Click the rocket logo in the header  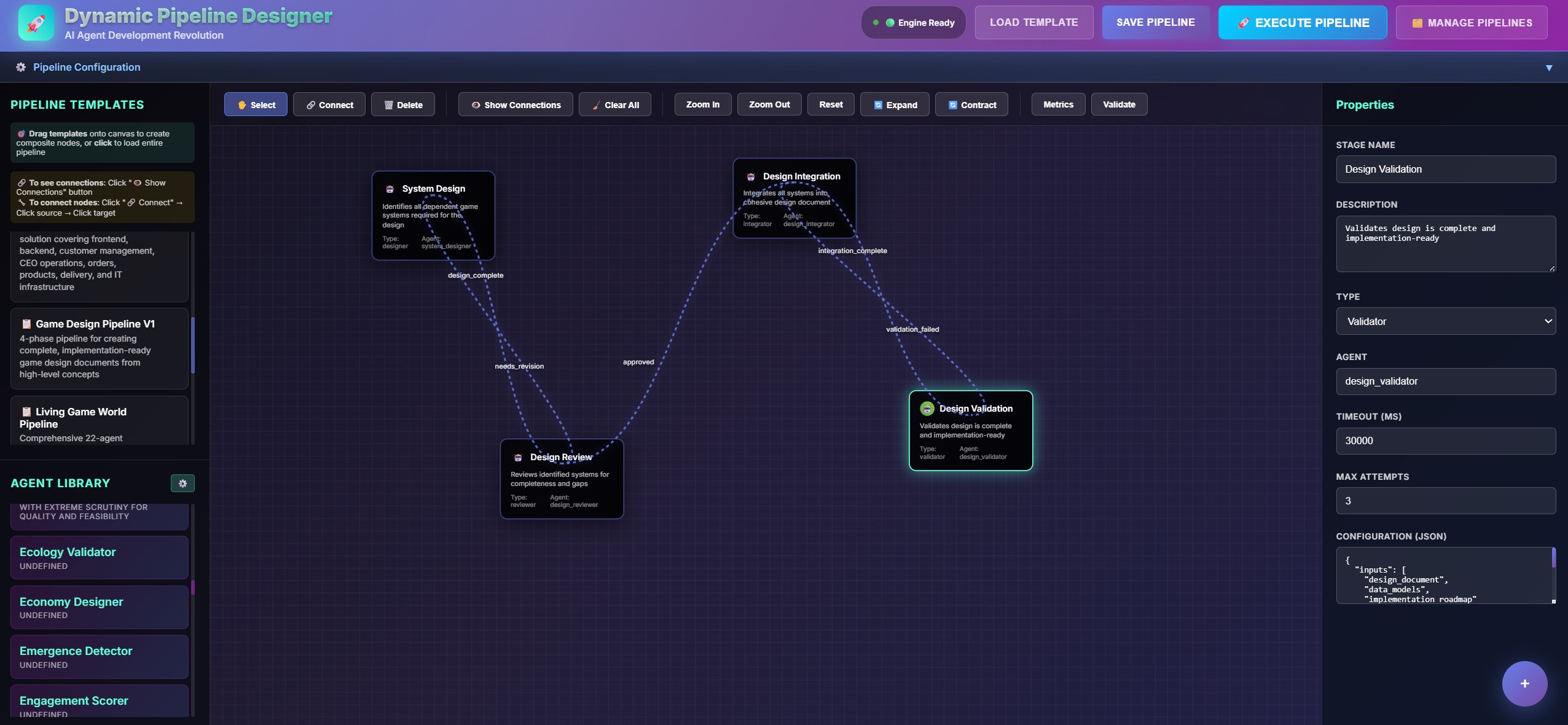(x=35, y=23)
